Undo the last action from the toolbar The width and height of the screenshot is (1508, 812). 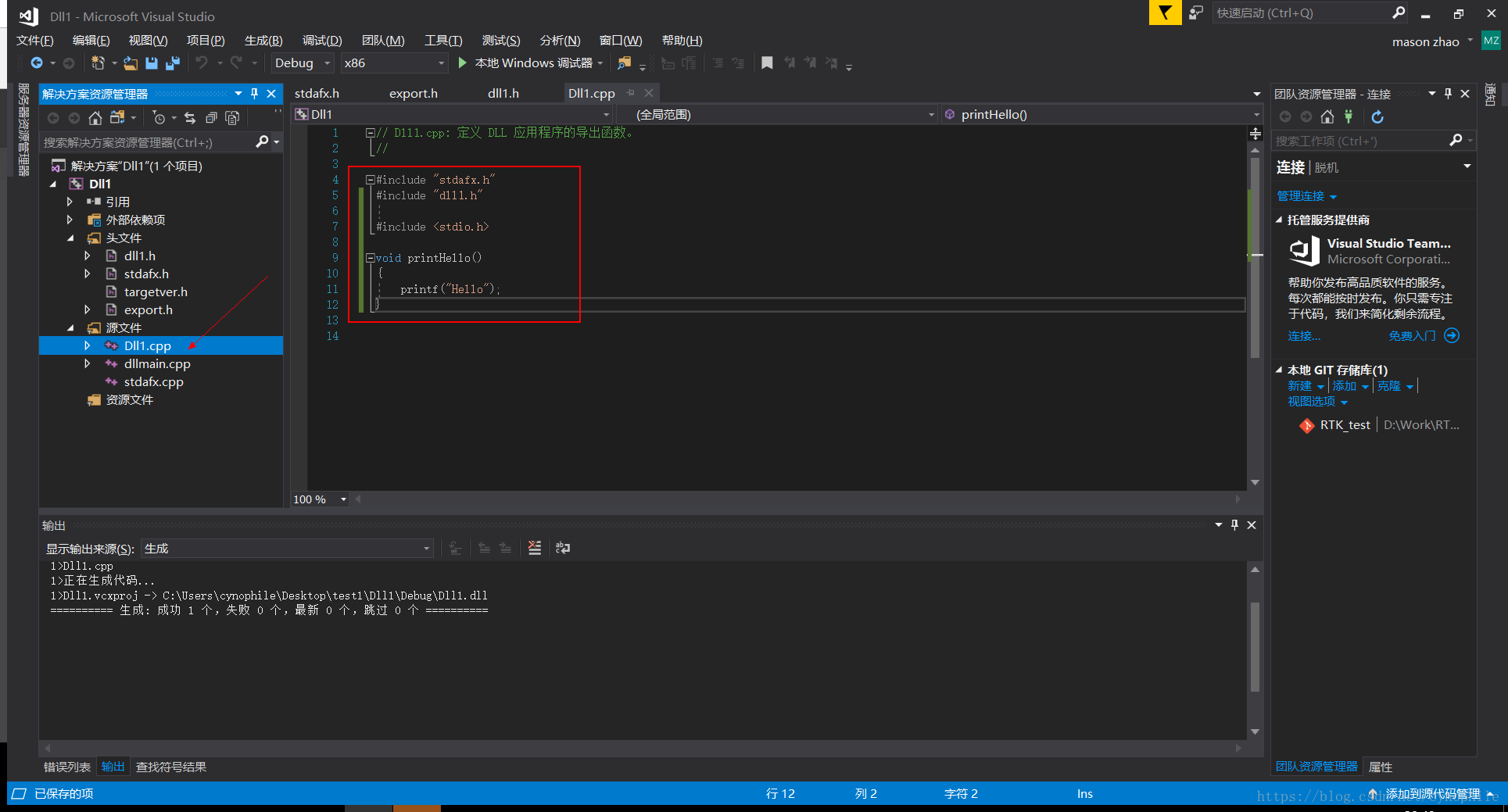tap(202, 63)
